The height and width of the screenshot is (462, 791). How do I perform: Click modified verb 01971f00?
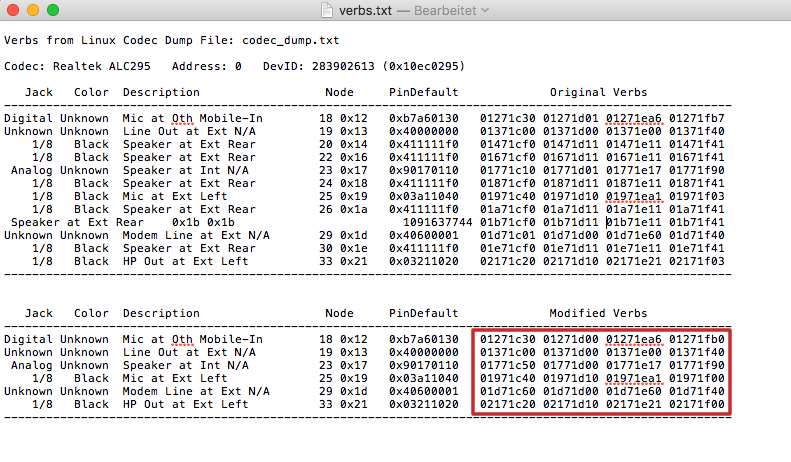(697, 378)
